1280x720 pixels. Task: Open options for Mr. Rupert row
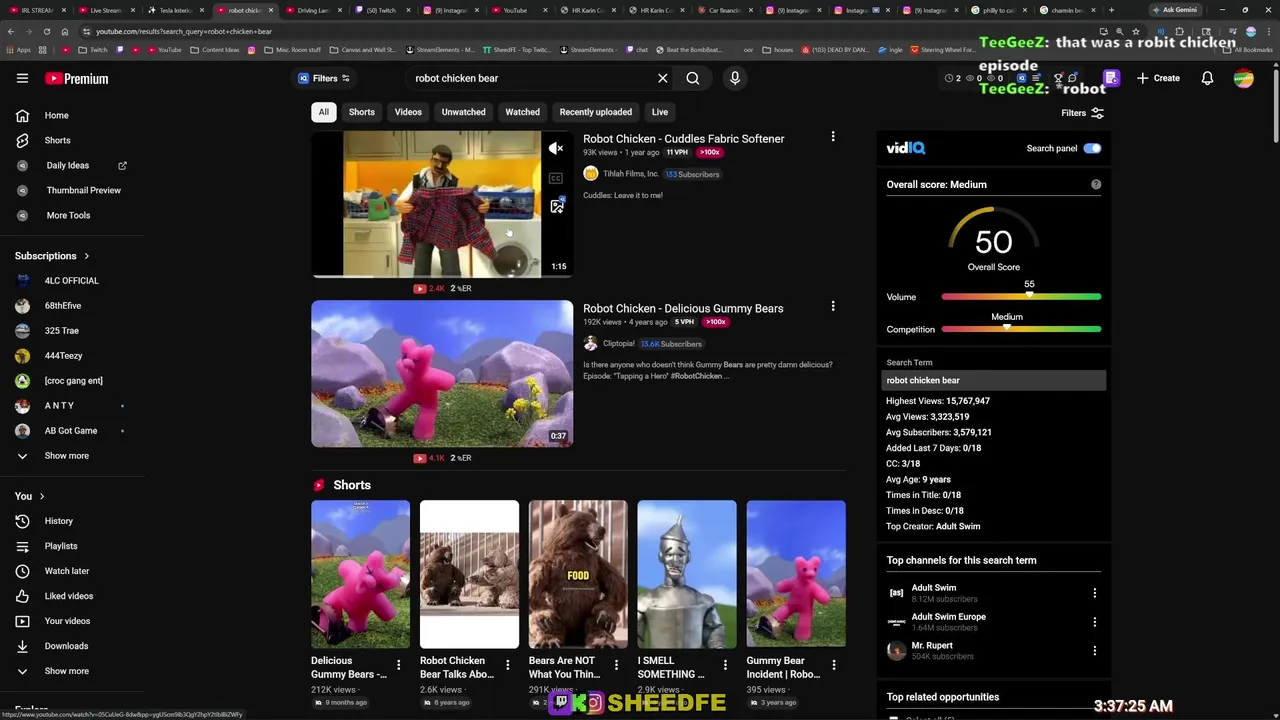1094,650
